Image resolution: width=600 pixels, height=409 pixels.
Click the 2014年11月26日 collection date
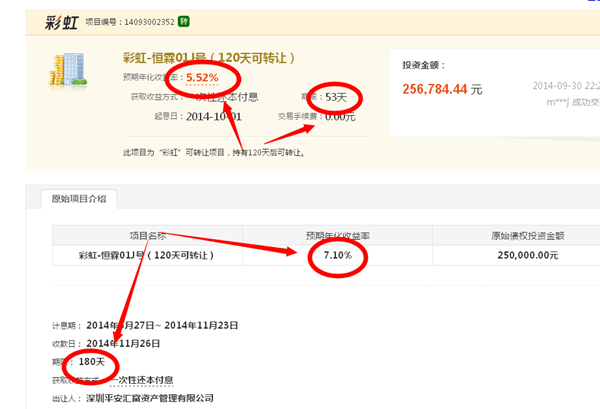click(123, 344)
